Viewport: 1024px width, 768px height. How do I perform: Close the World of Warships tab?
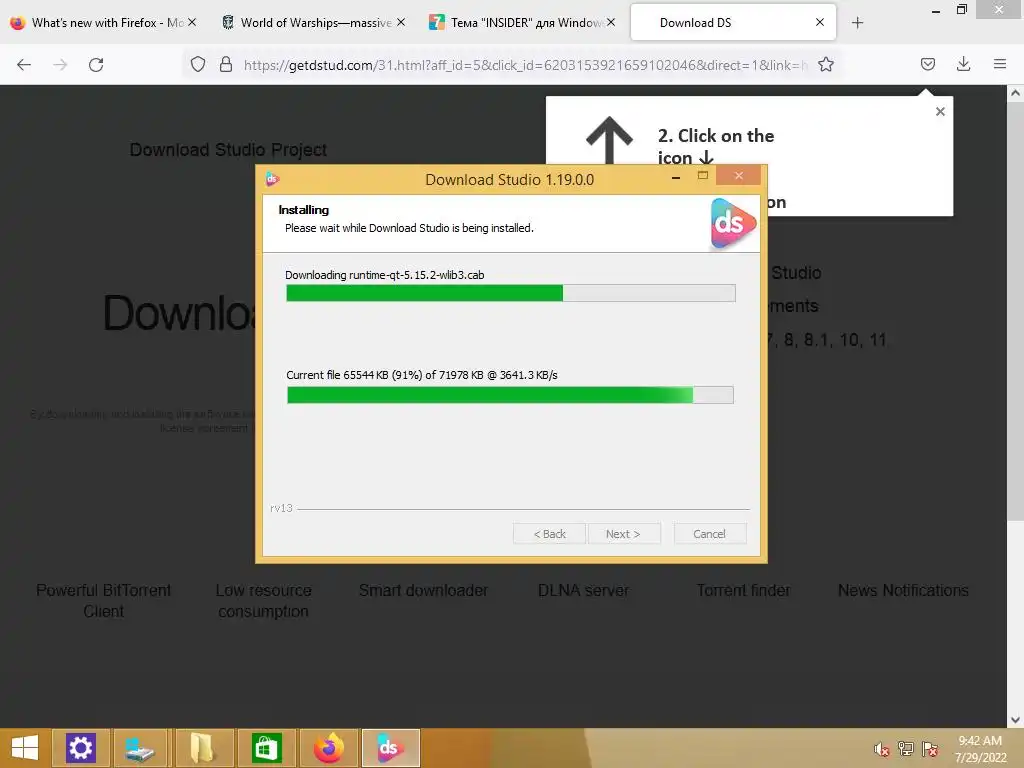coord(401,22)
